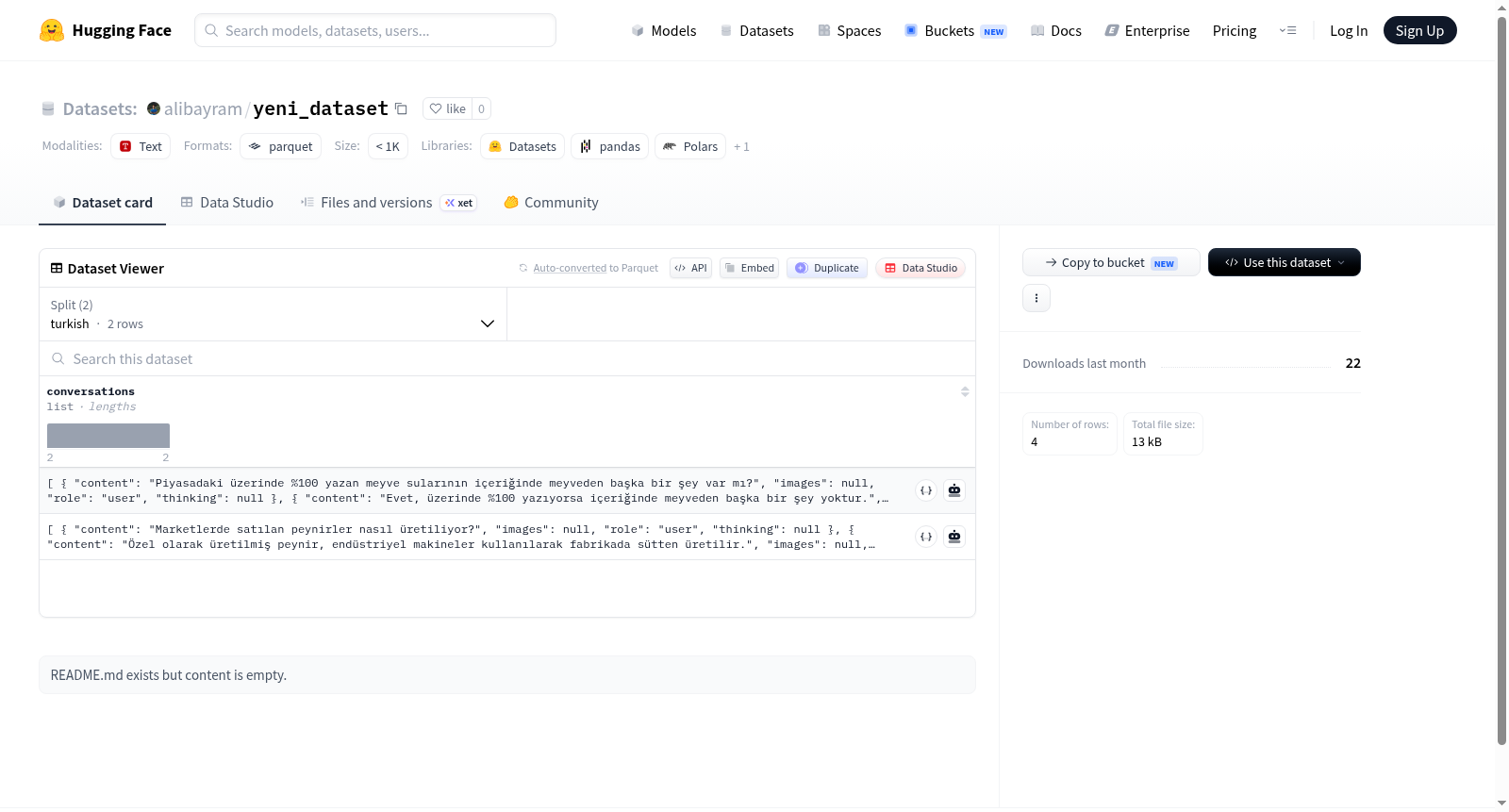Image resolution: width=1509 pixels, height=812 pixels.
Task: Select the parquet format tag
Action: 281,146
